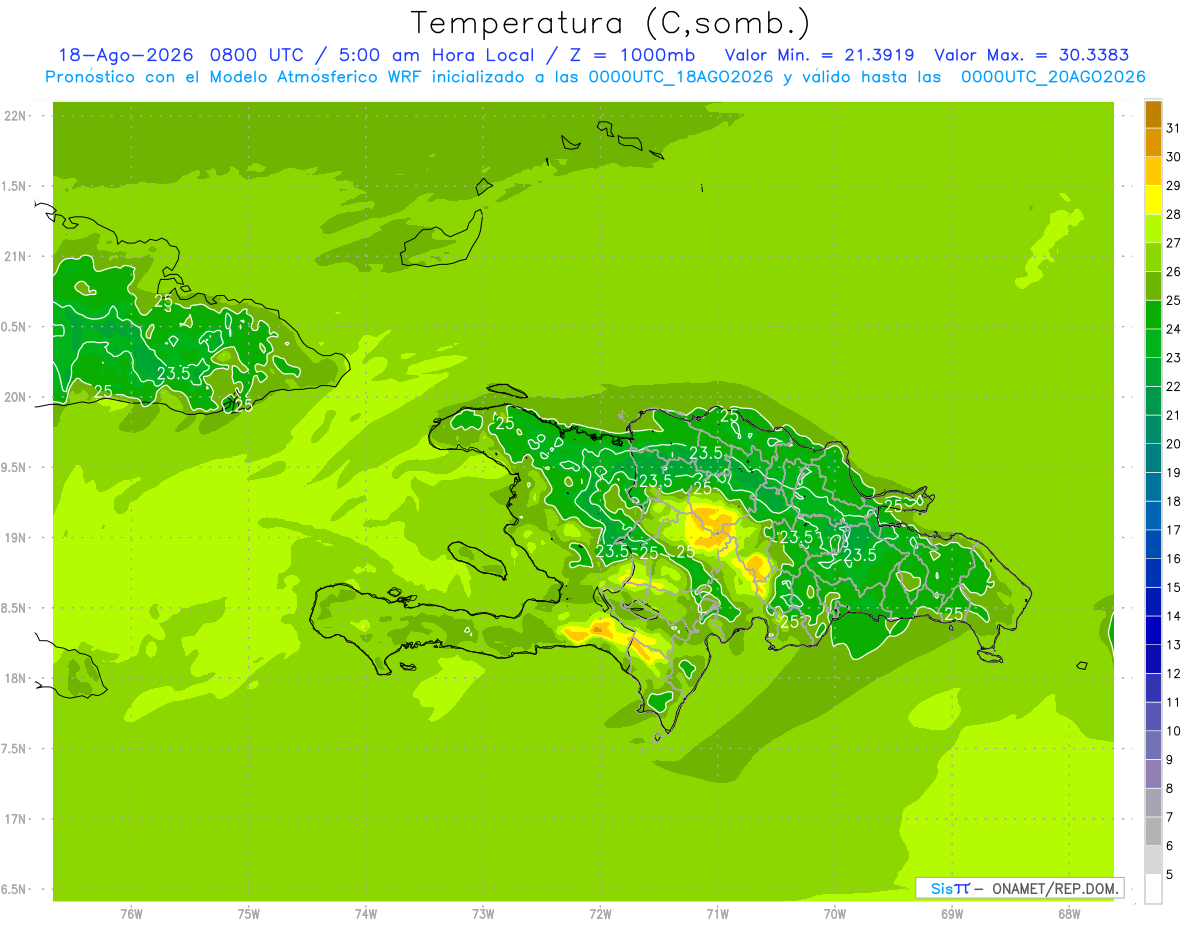Click the 76W longitude axis label
Viewport: 1200px width, 927px height.
click(131, 914)
